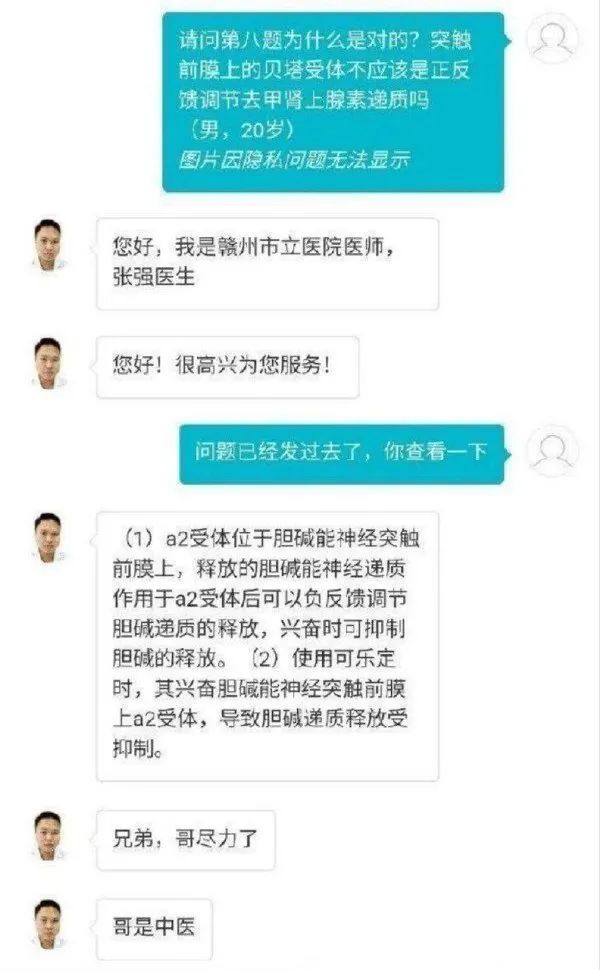The image size is (600, 970).
Task: Select the 兄弟，哥尽力了 message bubble
Action: 186,840
